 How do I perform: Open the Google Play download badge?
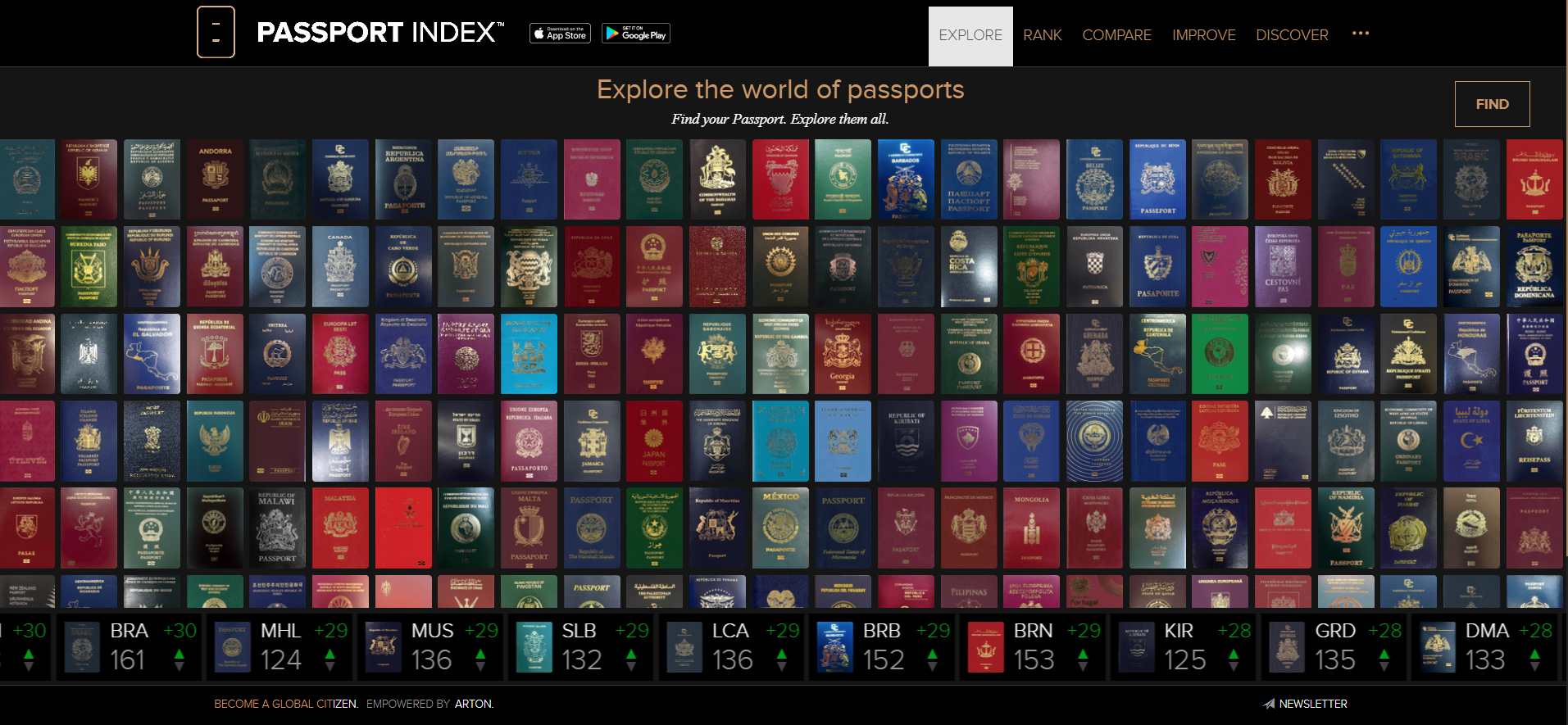pyautogui.click(x=636, y=33)
